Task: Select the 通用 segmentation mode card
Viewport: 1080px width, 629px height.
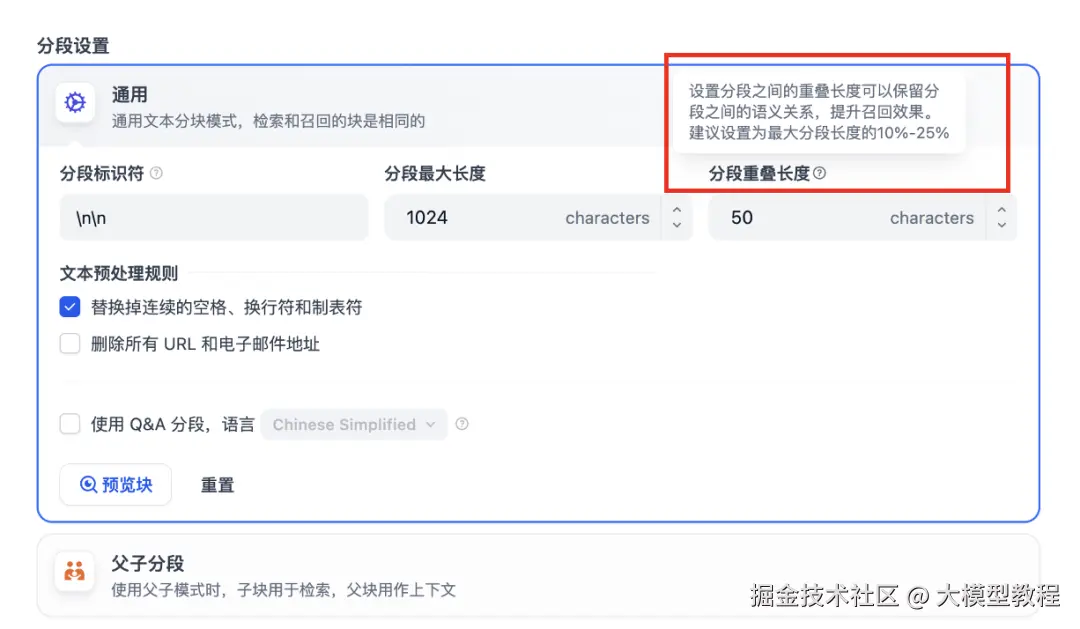Action: pyautogui.click(x=300, y=103)
